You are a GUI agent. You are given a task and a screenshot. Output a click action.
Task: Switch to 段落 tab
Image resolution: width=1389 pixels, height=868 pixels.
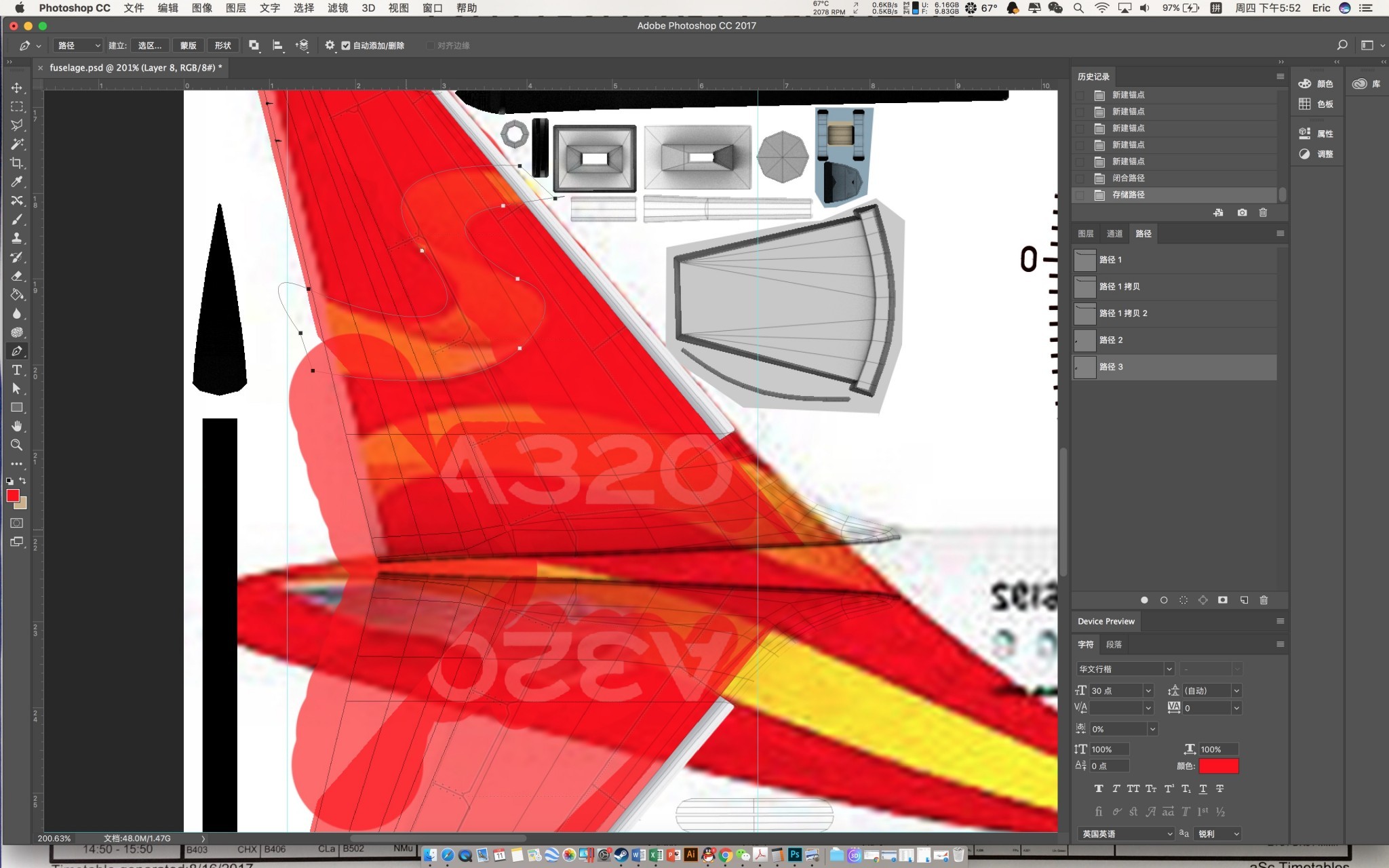(1114, 645)
